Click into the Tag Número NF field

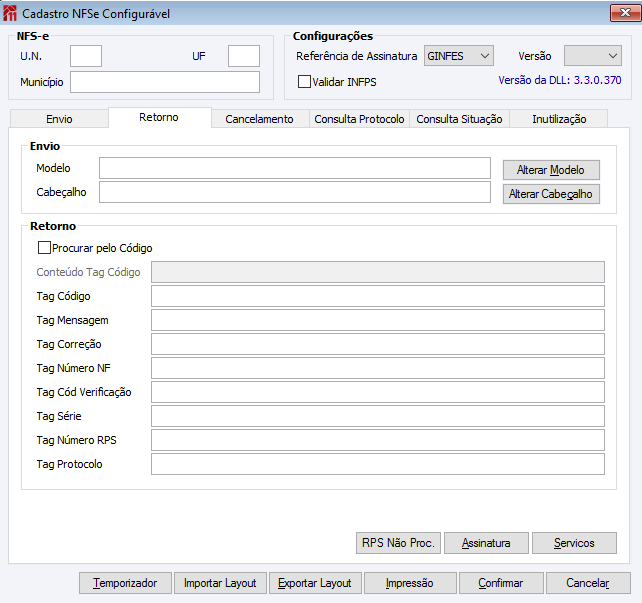(x=378, y=368)
